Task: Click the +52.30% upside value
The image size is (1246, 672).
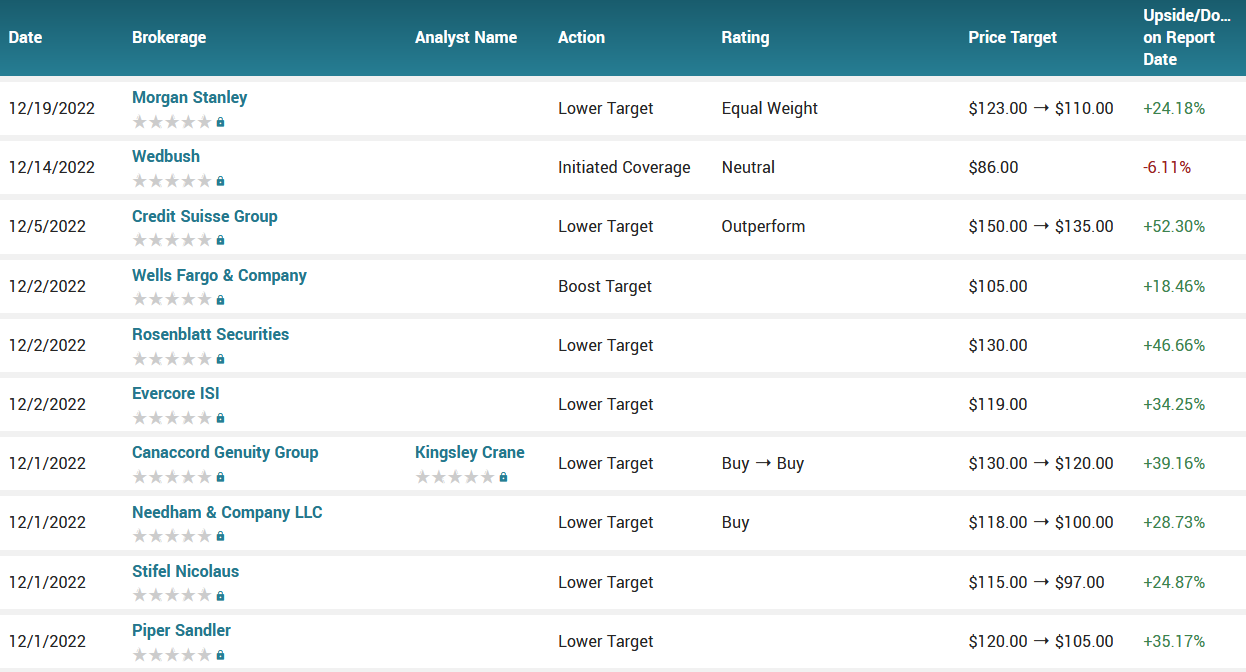Action: (1174, 226)
